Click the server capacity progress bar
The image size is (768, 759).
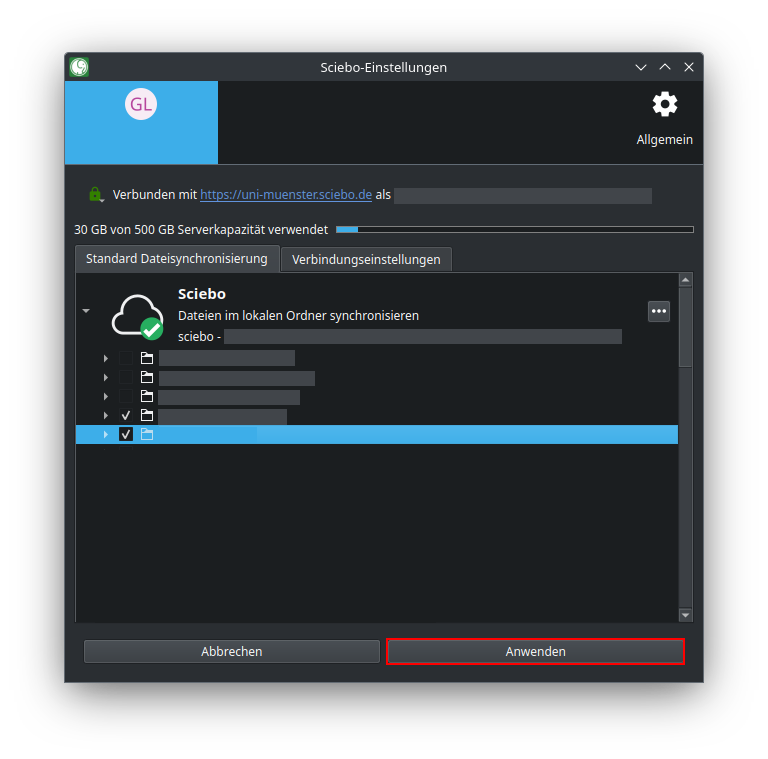(x=515, y=229)
